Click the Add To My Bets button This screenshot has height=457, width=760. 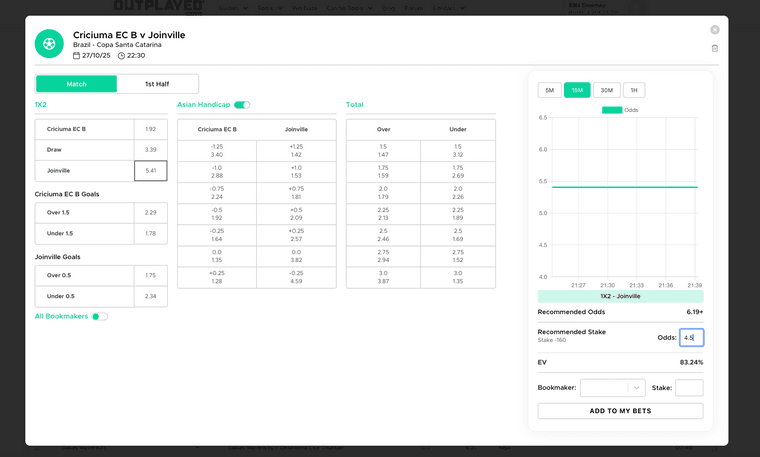click(620, 411)
